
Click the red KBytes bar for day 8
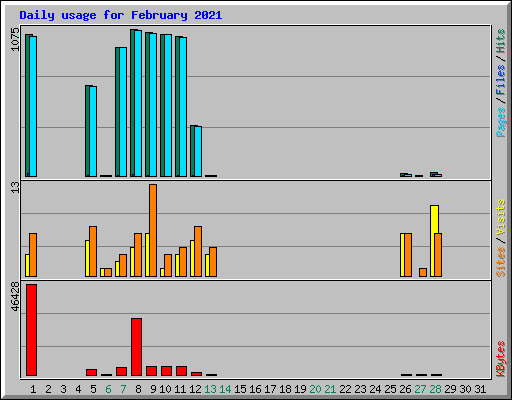tap(136, 347)
